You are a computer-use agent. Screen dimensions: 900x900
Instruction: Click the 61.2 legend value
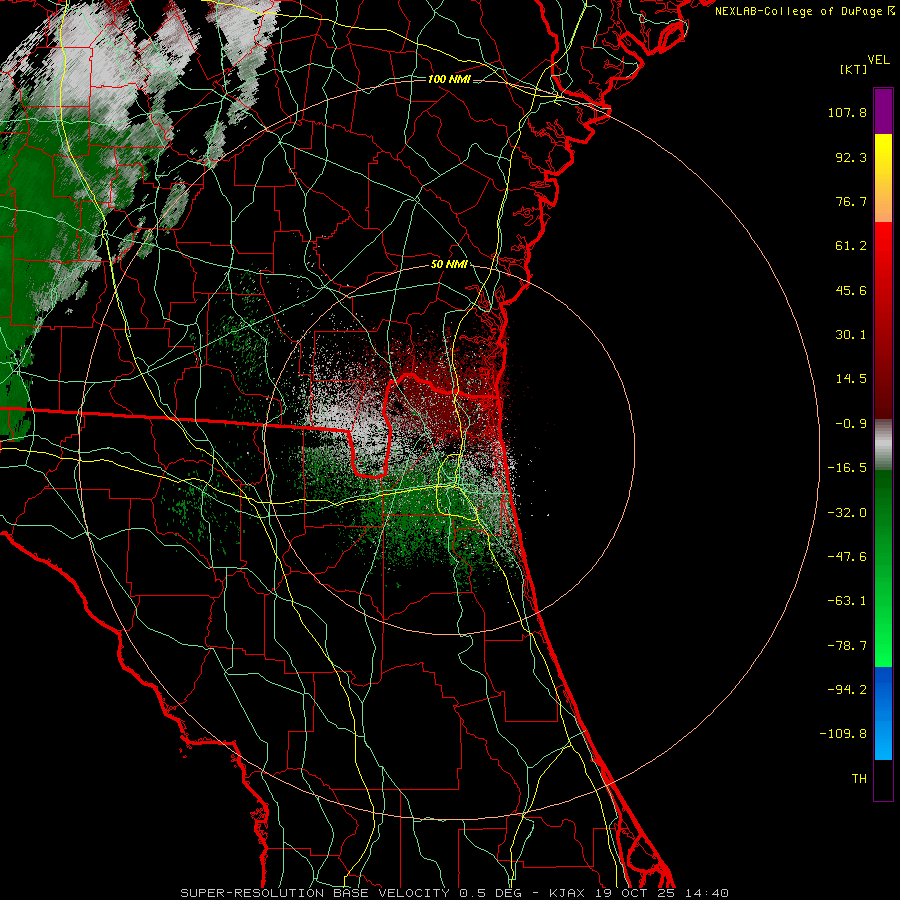(851, 246)
